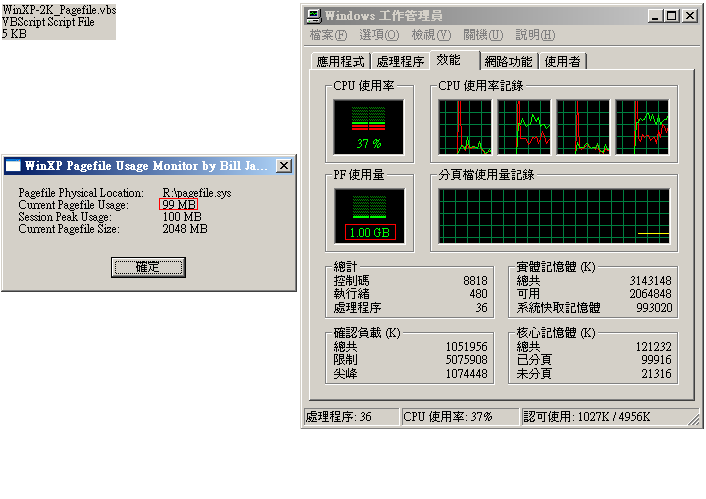Click available memory value 2064848
Viewport: 706px width, 499px height.
tap(650, 294)
